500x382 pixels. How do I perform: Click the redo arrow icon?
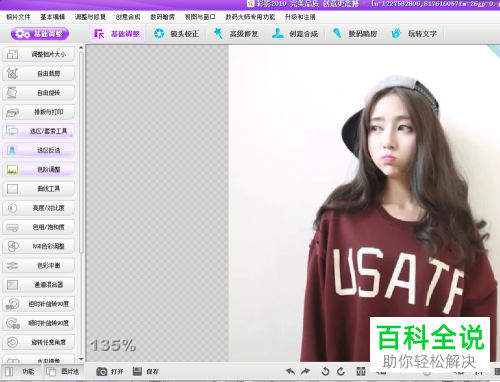(x=305, y=371)
